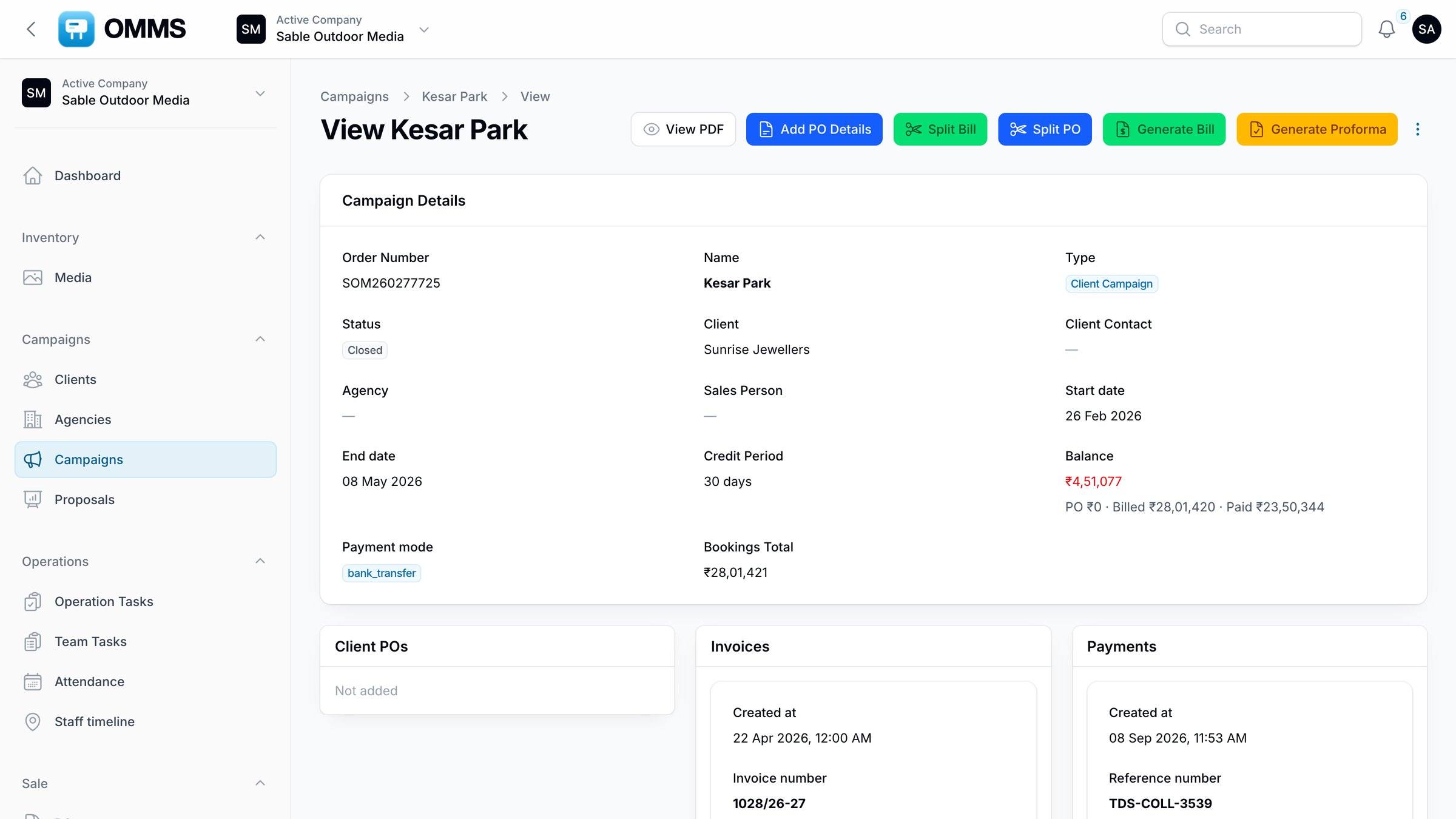Open Proposals in the sidebar
Image resolution: width=1456 pixels, height=819 pixels.
[x=146, y=499]
